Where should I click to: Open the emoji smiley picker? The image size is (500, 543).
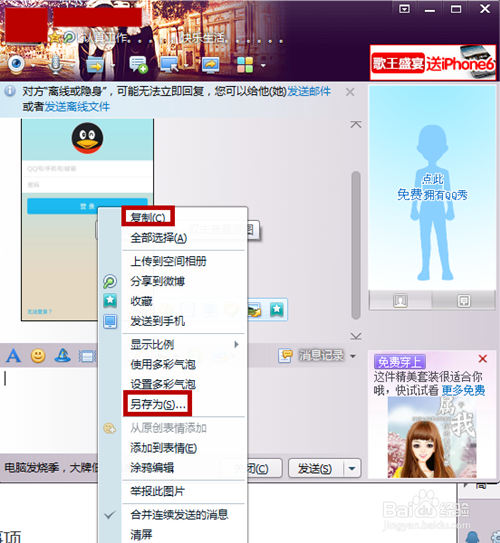click(38, 355)
